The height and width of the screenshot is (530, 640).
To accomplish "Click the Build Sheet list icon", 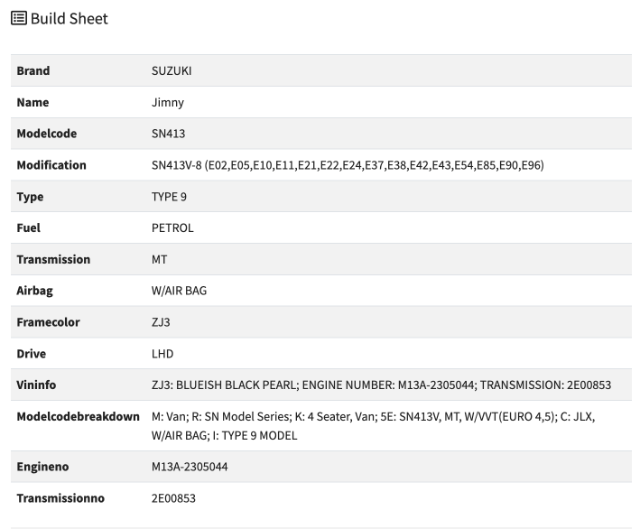I will (x=19, y=18).
